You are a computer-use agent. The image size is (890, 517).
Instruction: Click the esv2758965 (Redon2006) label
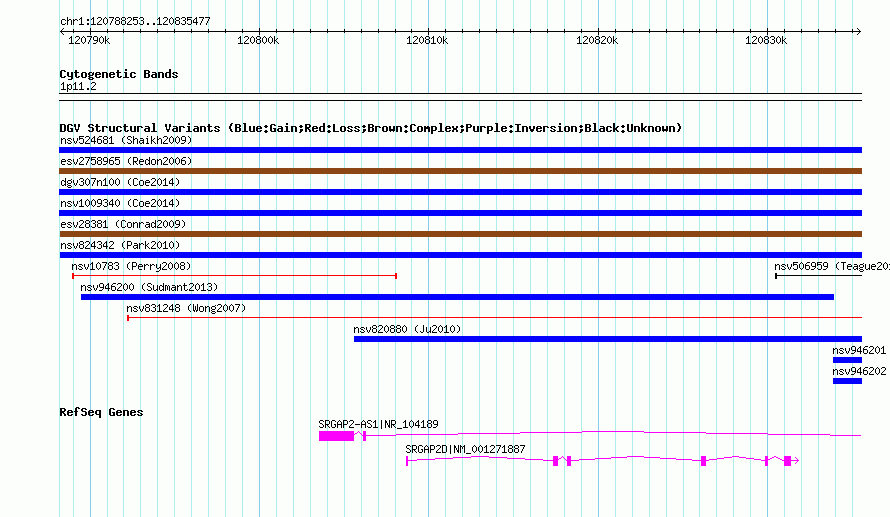pyautogui.click(x=126, y=161)
